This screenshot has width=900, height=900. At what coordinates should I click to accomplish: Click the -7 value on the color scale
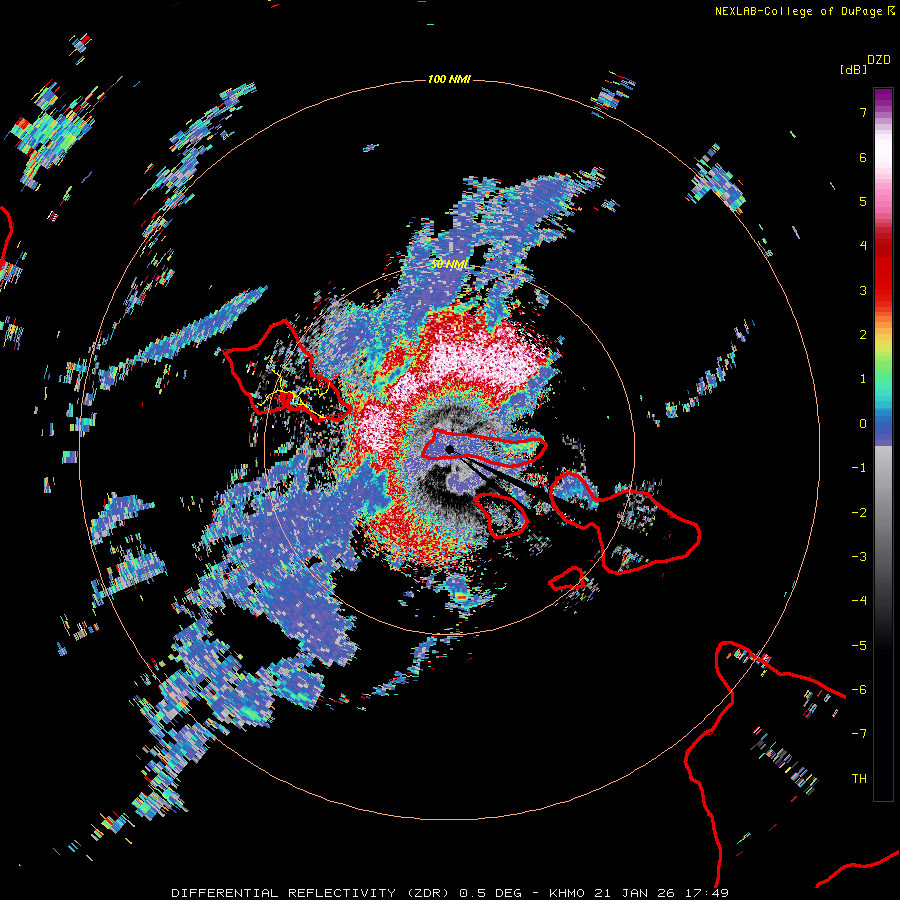[859, 734]
